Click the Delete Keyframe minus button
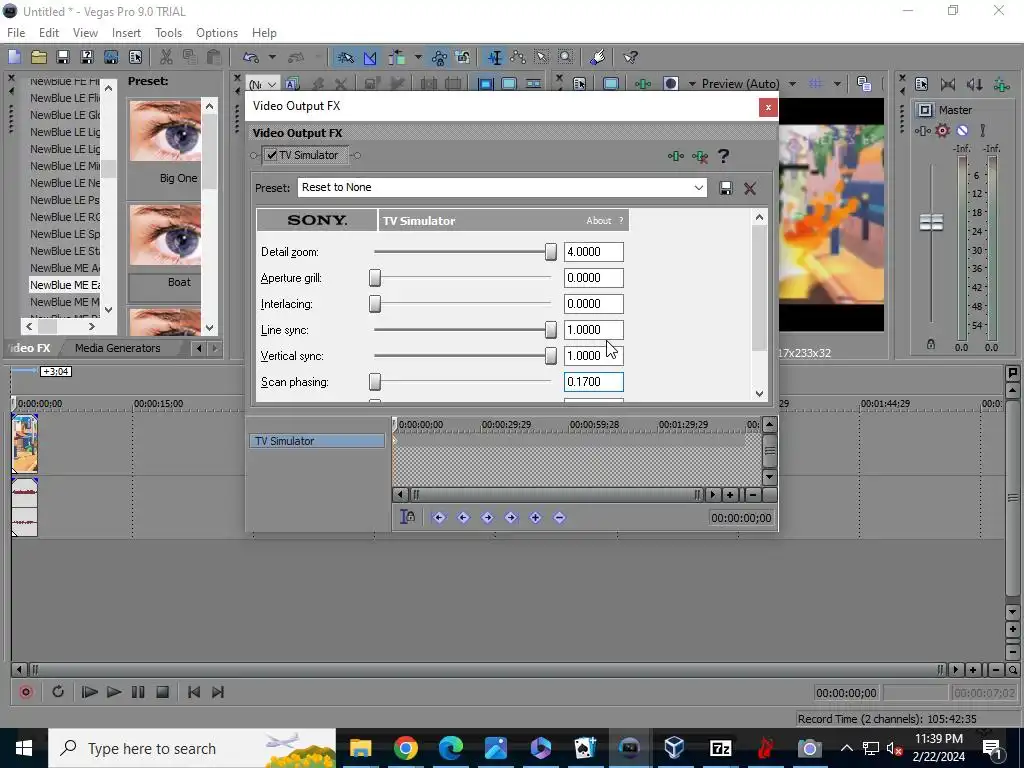Viewport: 1024px width, 768px height. pos(559,517)
